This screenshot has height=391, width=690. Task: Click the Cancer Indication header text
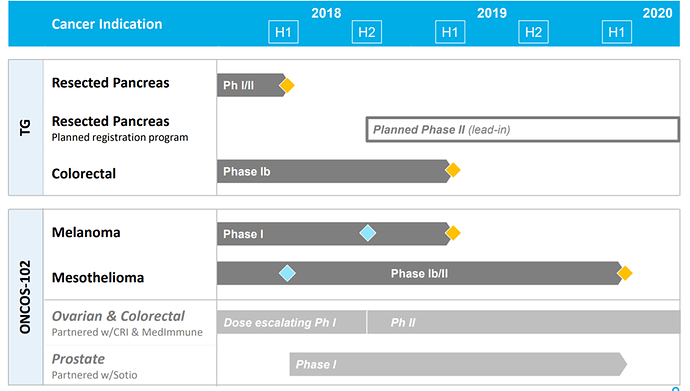pos(107,24)
